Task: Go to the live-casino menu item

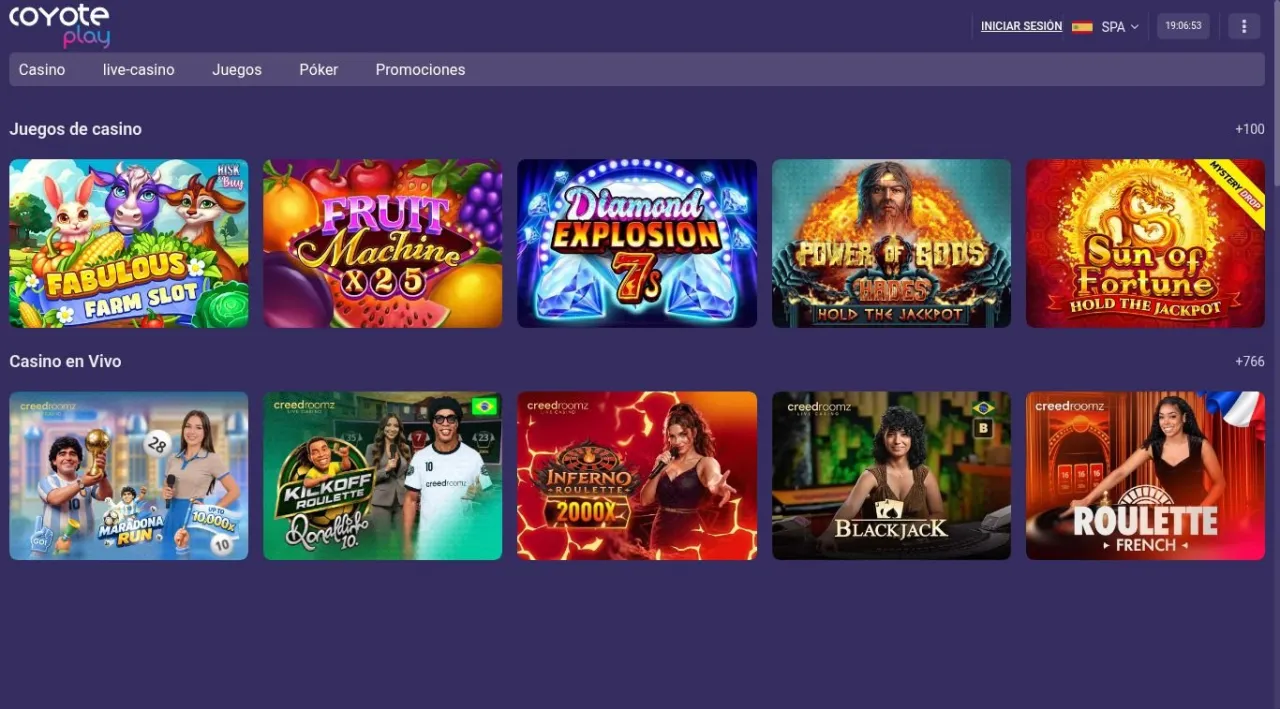Action: tap(139, 70)
